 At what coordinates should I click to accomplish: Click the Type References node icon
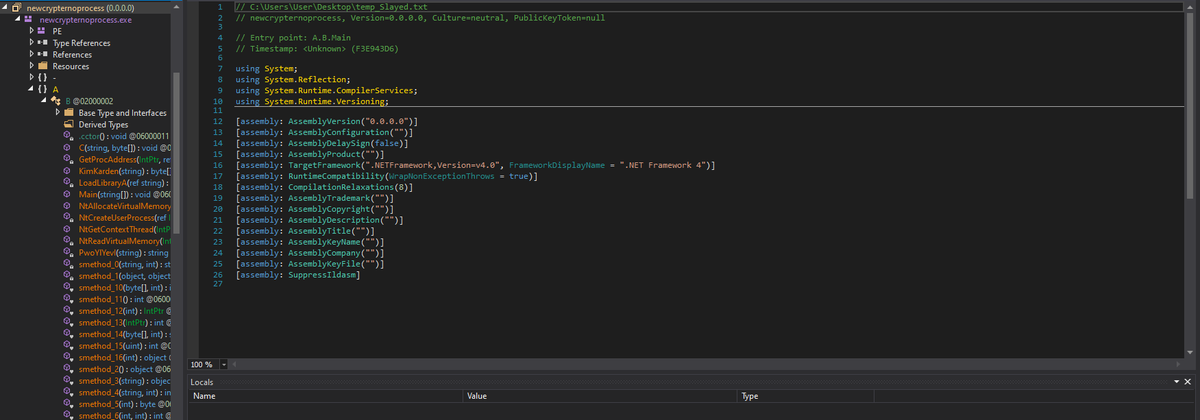[44, 43]
